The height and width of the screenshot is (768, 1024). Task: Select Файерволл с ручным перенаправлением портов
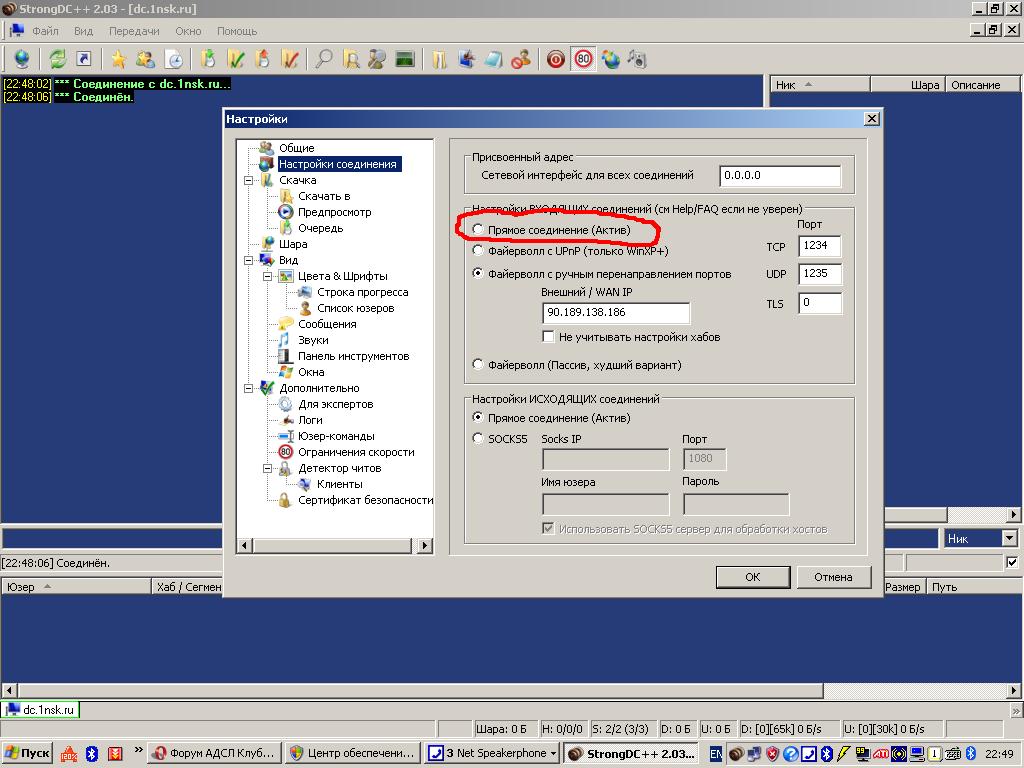click(x=478, y=274)
